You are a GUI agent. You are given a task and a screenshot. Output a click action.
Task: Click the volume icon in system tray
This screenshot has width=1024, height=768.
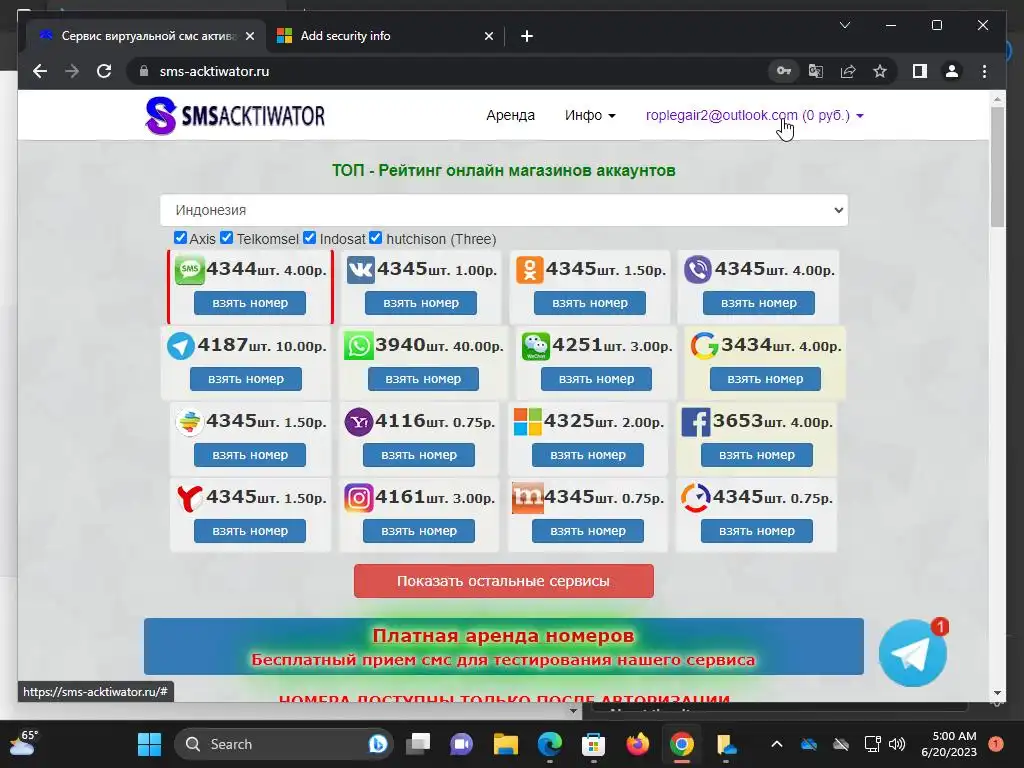[897, 744]
